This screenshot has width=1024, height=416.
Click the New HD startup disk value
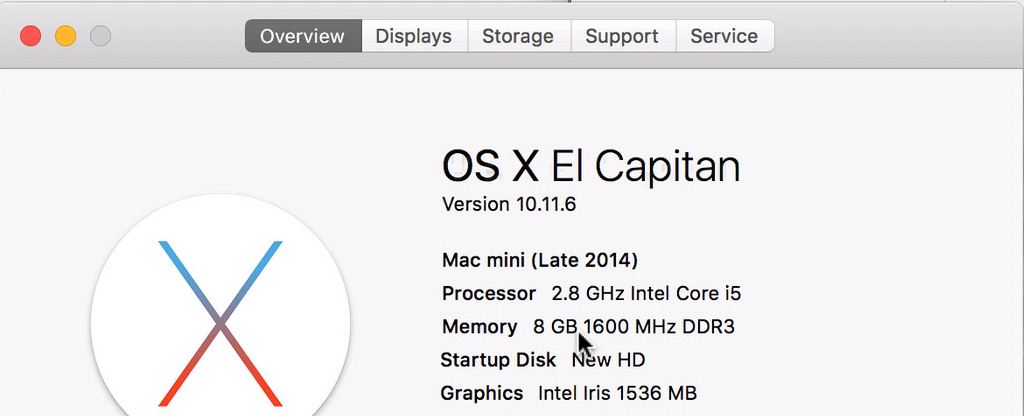(x=608, y=360)
